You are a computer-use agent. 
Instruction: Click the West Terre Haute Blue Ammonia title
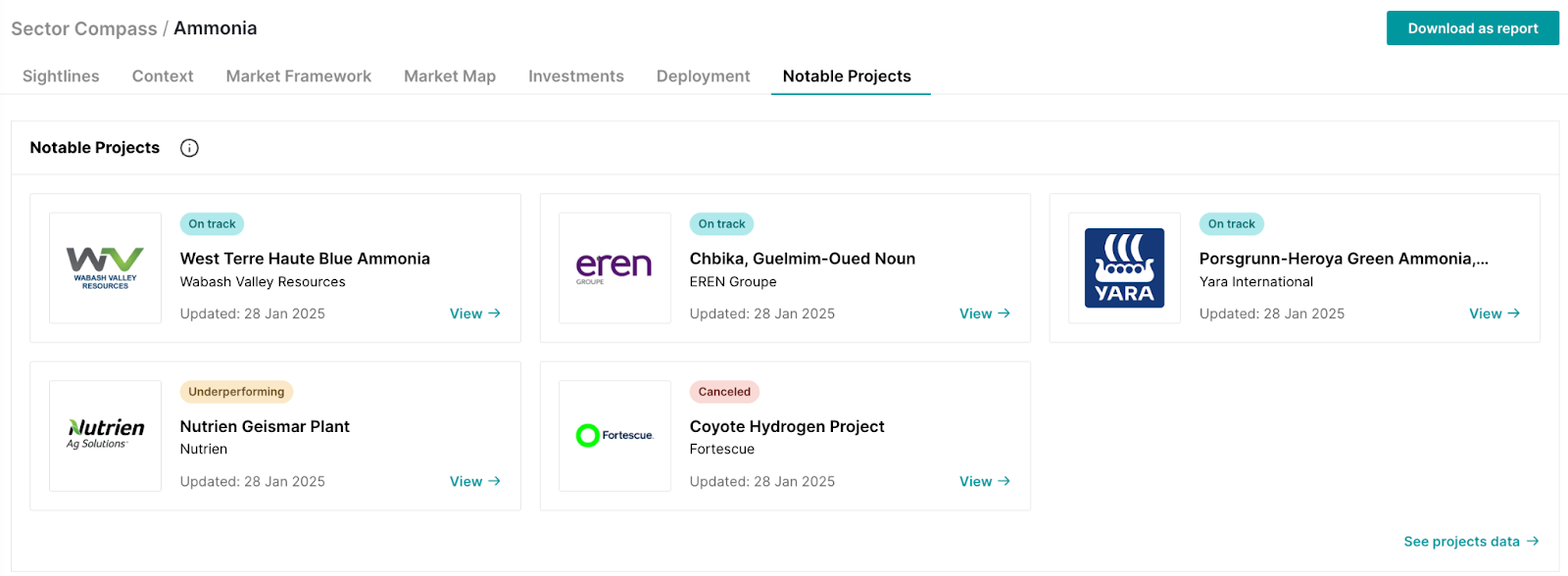[x=305, y=259]
